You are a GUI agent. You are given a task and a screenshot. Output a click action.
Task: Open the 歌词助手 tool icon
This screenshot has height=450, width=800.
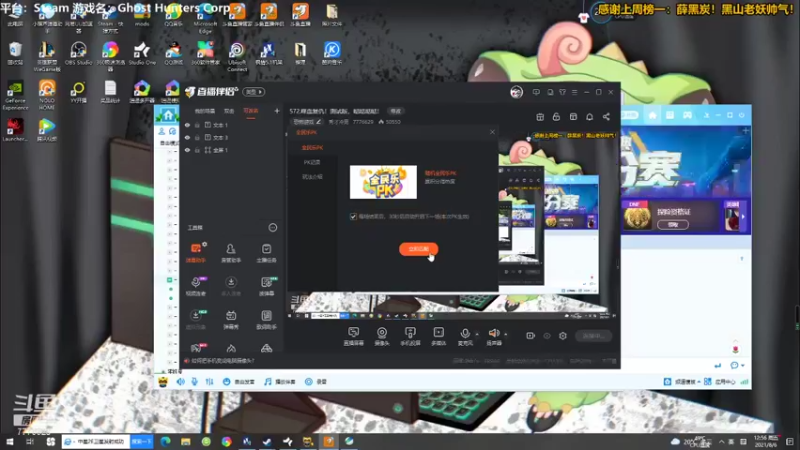click(266, 319)
